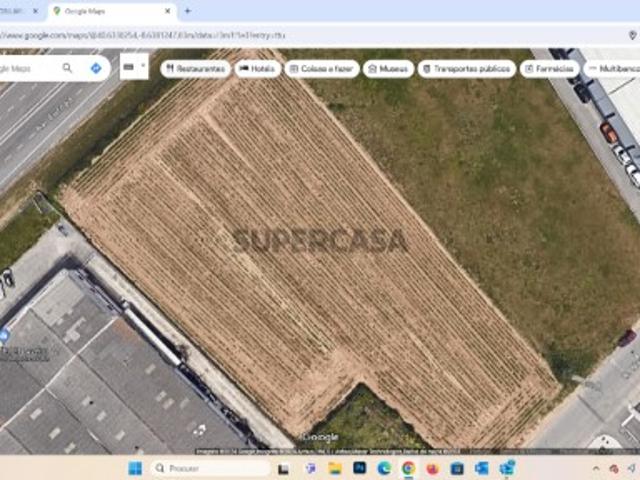Open Photoshop from the taskbar
The width and height of the screenshot is (640, 480).
pyautogui.click(x=359, y=468)
